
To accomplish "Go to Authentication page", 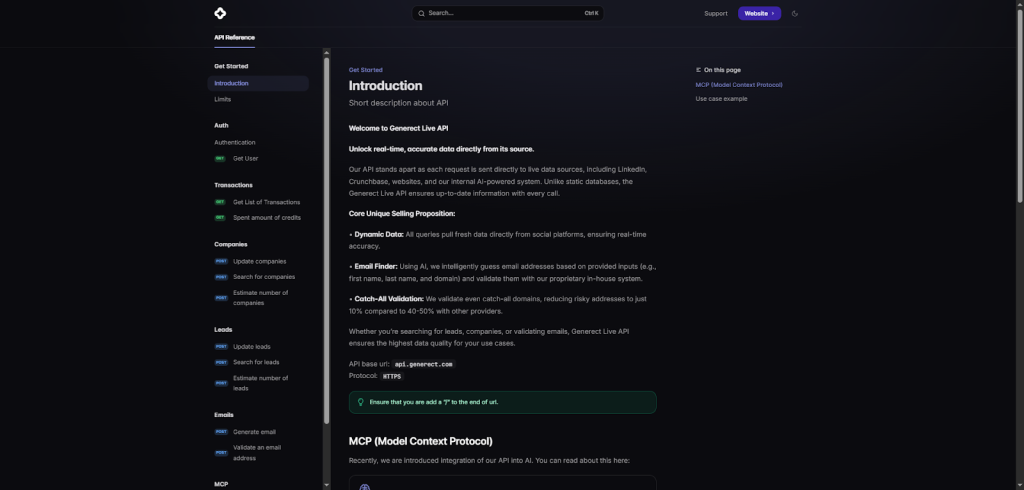I will coord(234,142).
